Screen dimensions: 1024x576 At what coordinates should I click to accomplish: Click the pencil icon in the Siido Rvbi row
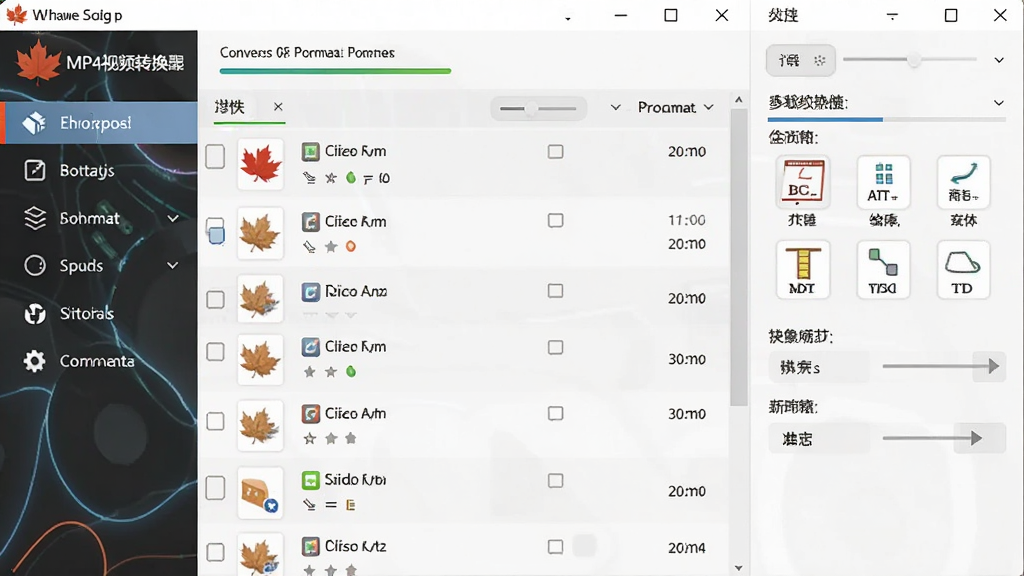point(310,504)
